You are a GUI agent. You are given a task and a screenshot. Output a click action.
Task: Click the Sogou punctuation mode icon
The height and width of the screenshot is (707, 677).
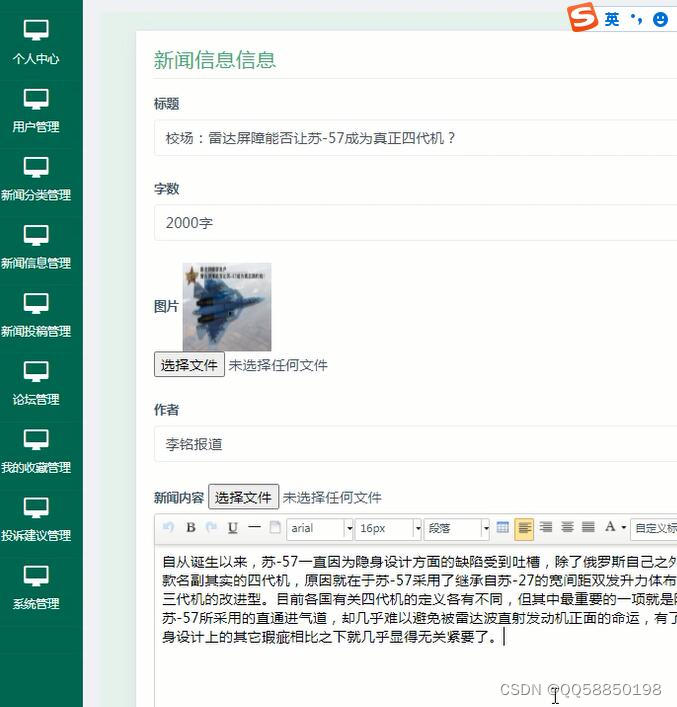point(636,19)
